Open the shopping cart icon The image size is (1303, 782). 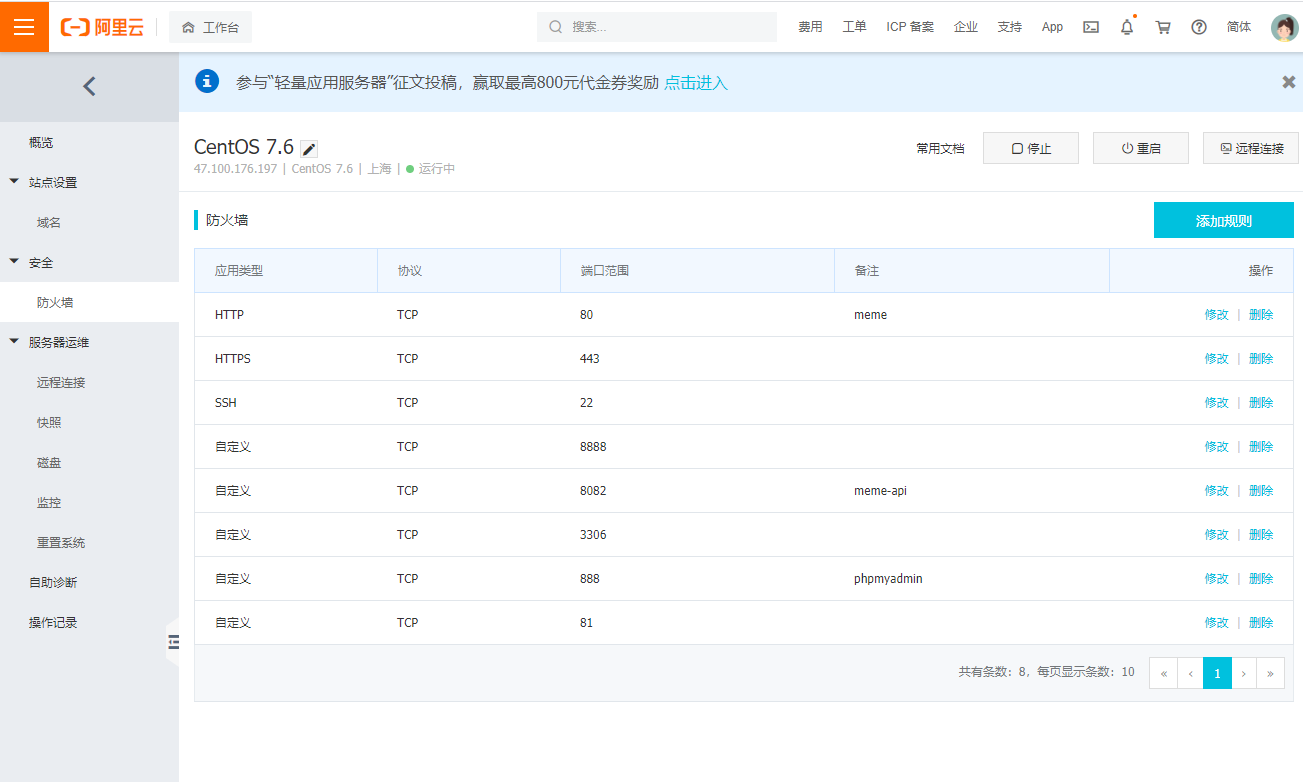tap(1163, 27)
